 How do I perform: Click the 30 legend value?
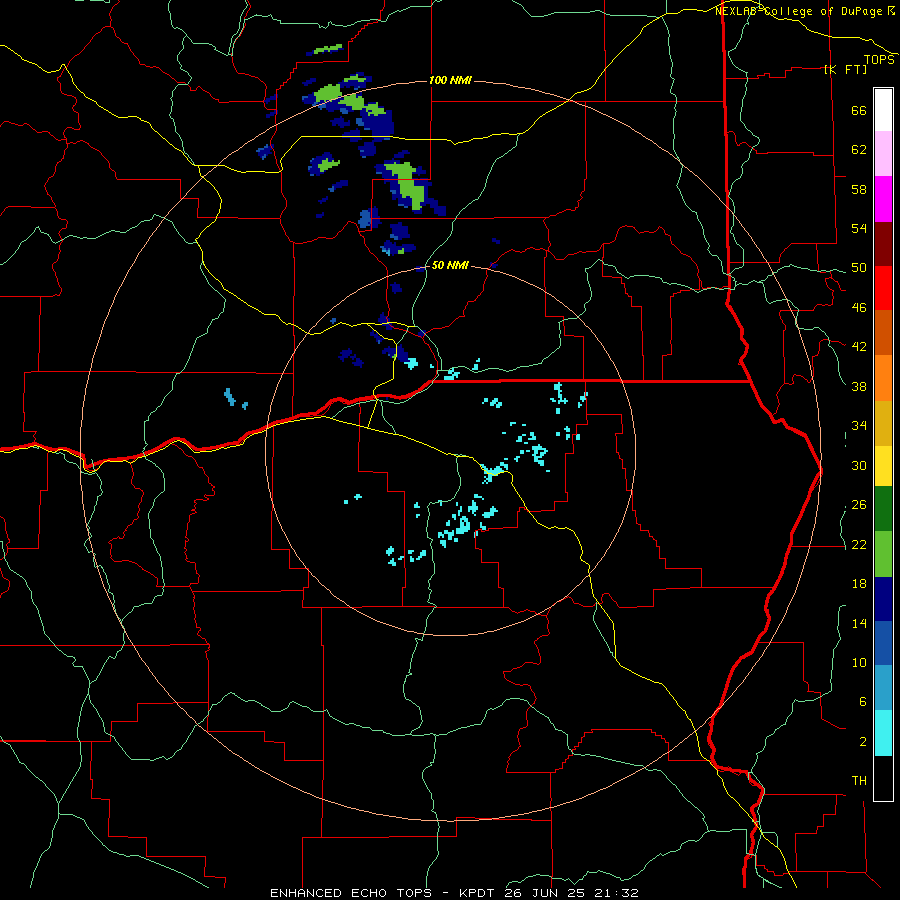(x=859, y=465)
